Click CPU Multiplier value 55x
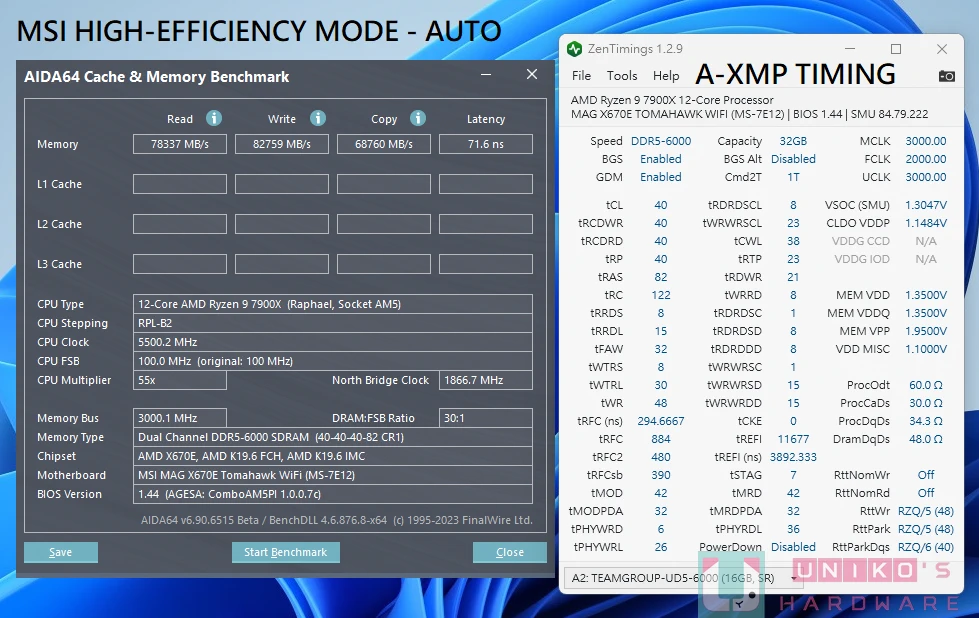This screenshot has width=979, height=618. [180, 380]
